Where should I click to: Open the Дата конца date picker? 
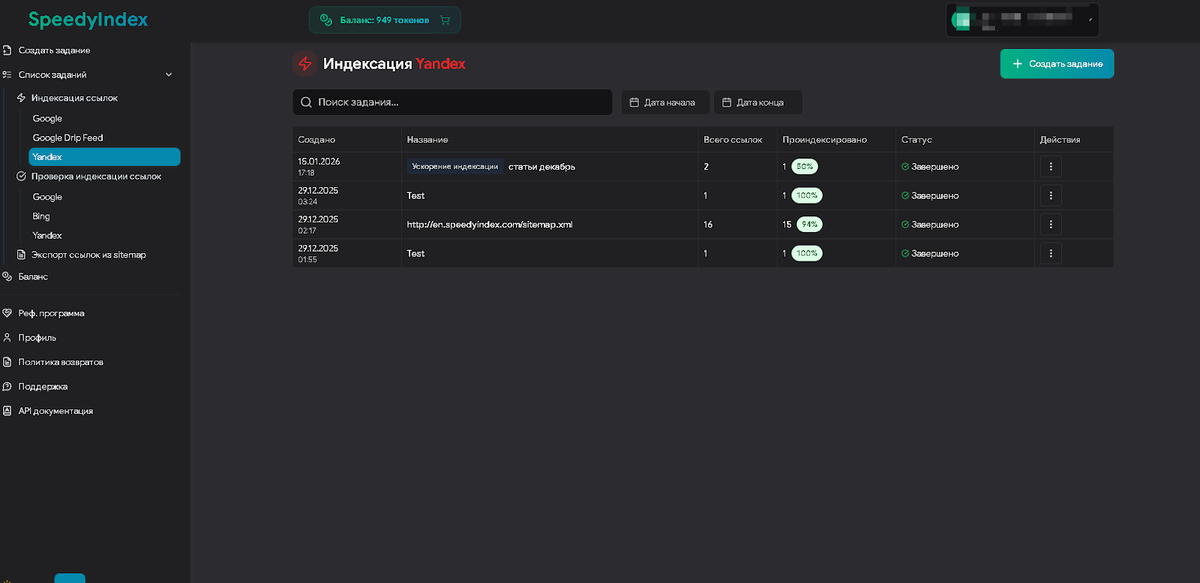[x=758, y=102]
